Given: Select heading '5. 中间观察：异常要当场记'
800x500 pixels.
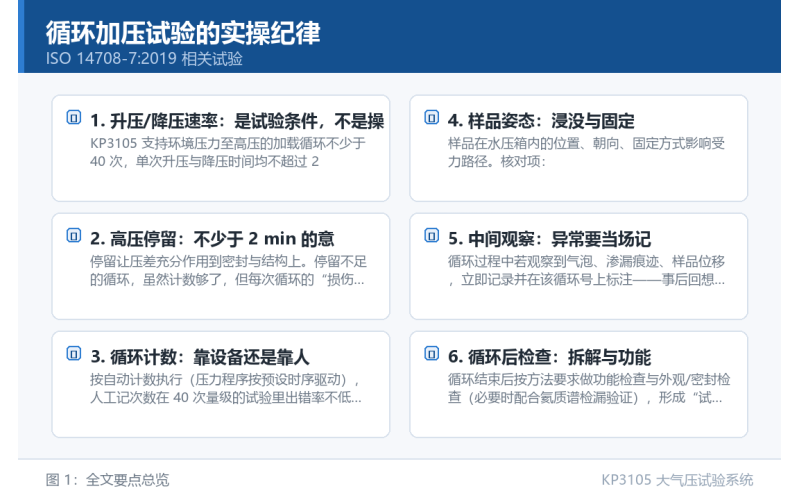Looking at the screenshot, I should (x=549, y=239).
